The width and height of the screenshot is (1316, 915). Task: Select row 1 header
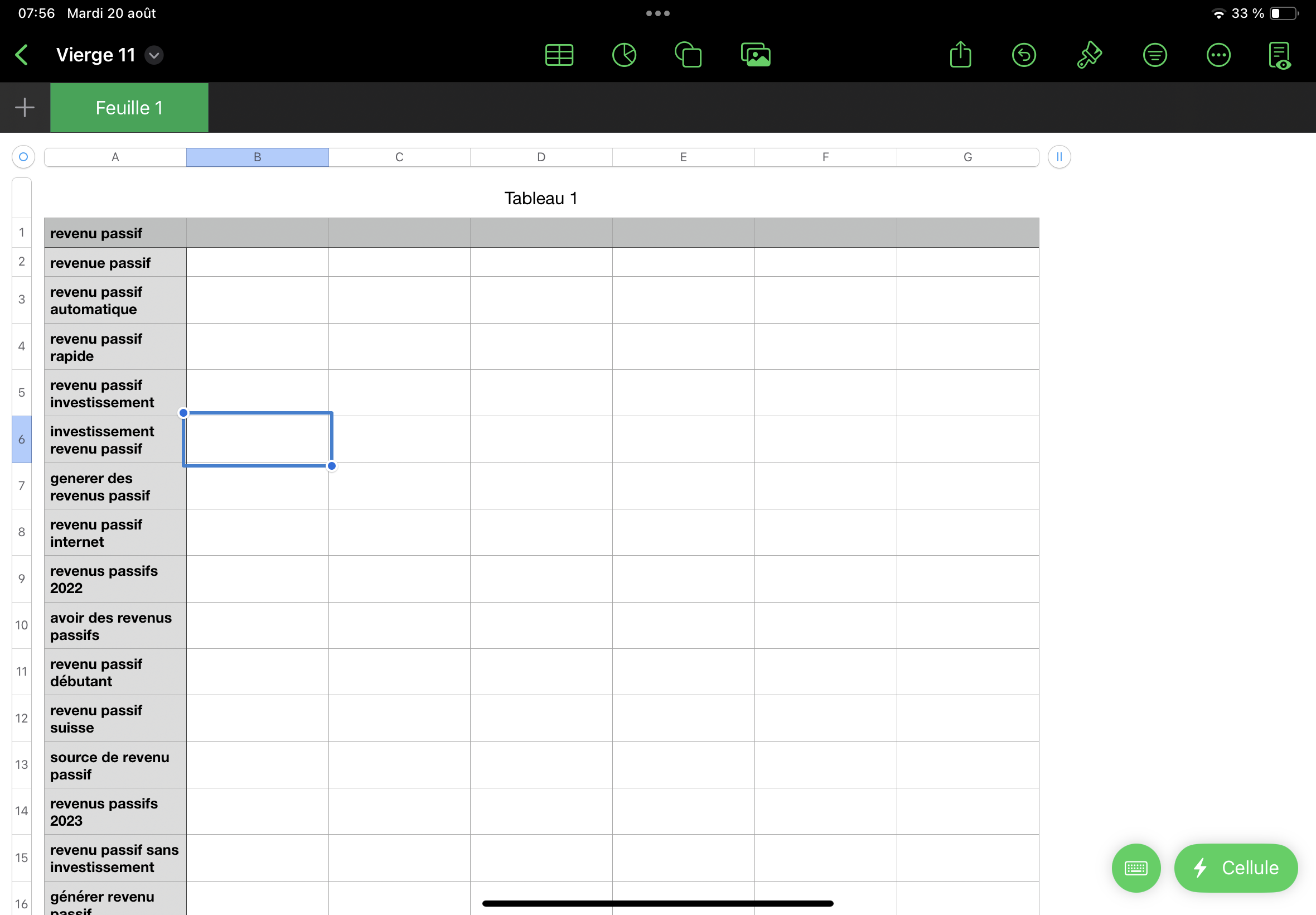pos(22,233)
